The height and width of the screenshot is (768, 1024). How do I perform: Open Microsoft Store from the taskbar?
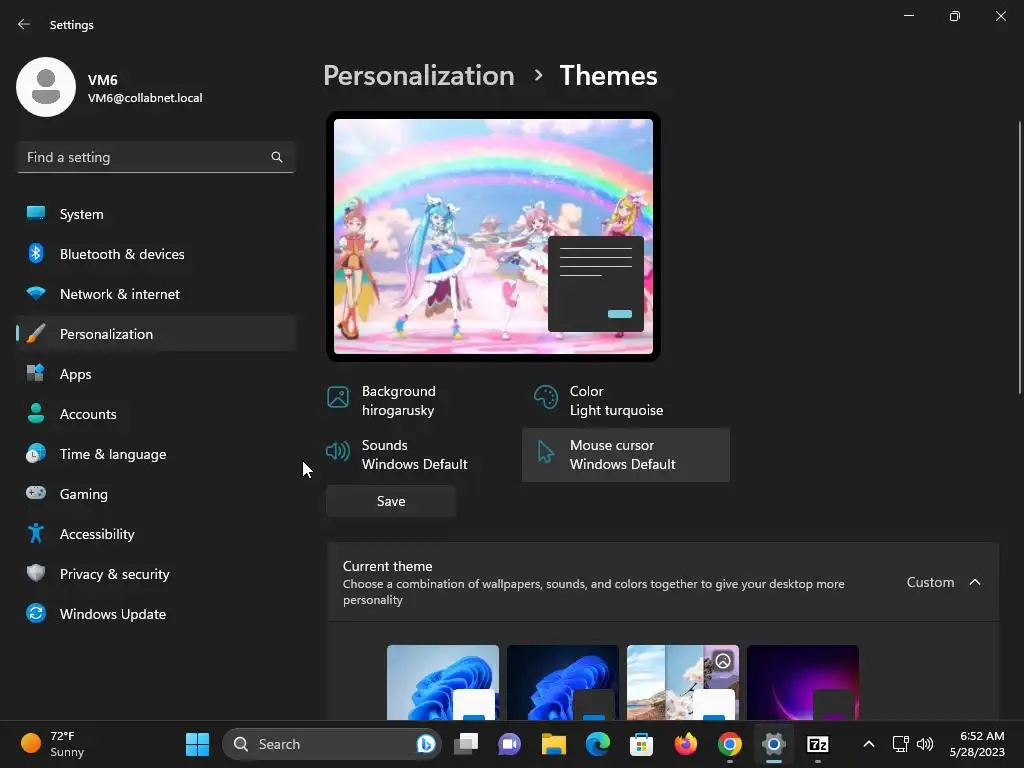(x=641, y=744)
